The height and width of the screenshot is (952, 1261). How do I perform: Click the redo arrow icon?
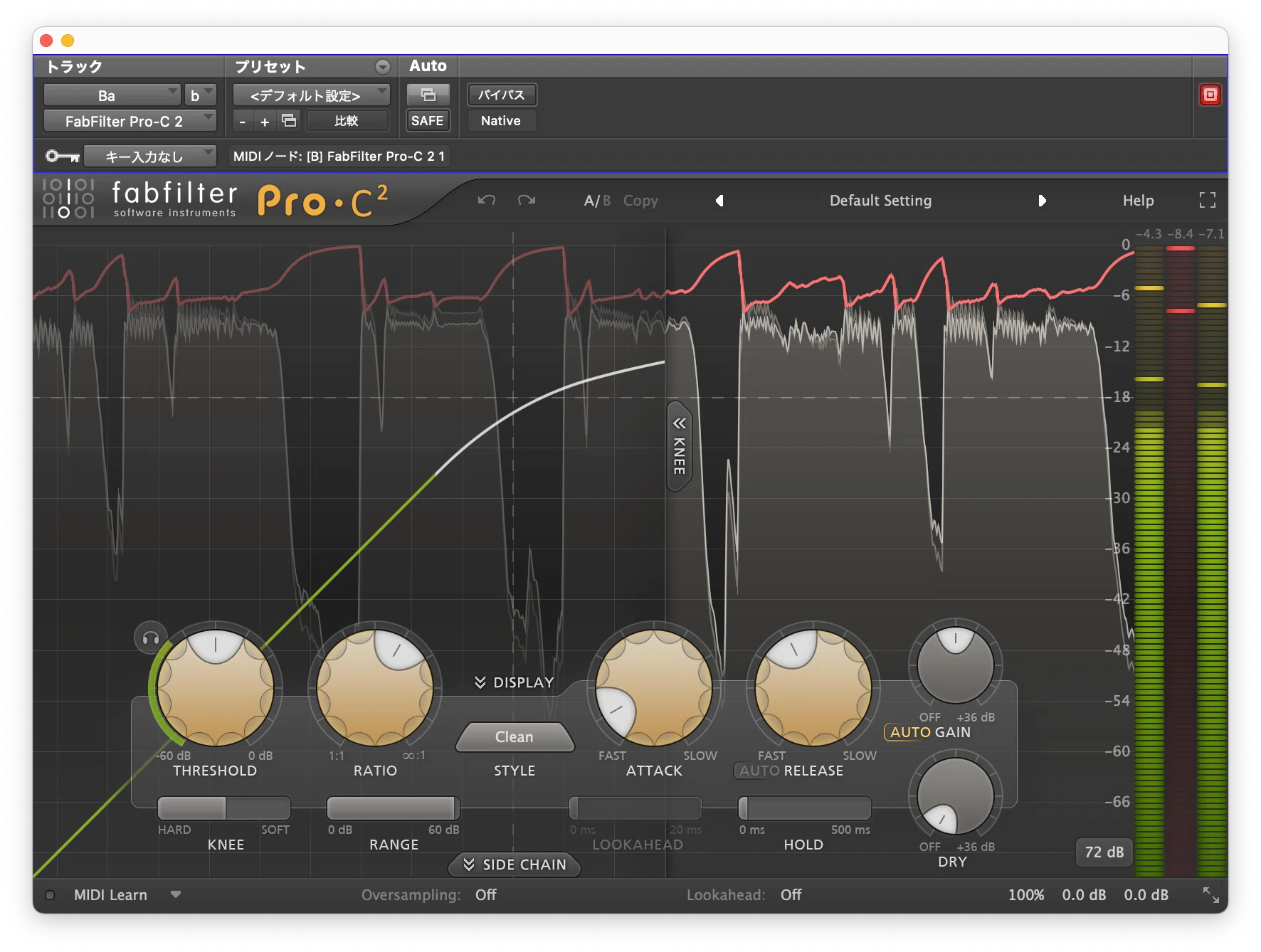coord(527,201)
